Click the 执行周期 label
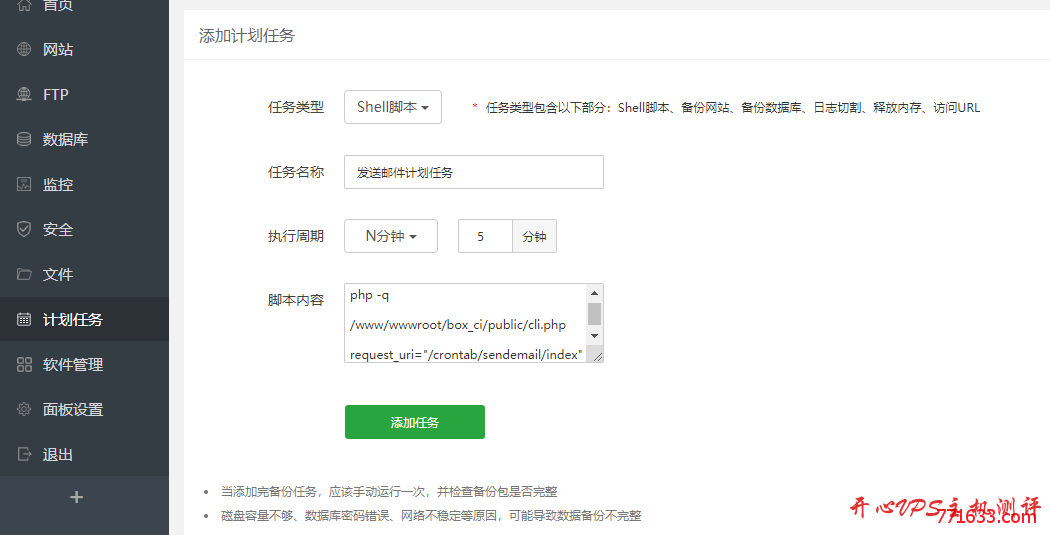1050x535 pixels. (x=296, y=236)
